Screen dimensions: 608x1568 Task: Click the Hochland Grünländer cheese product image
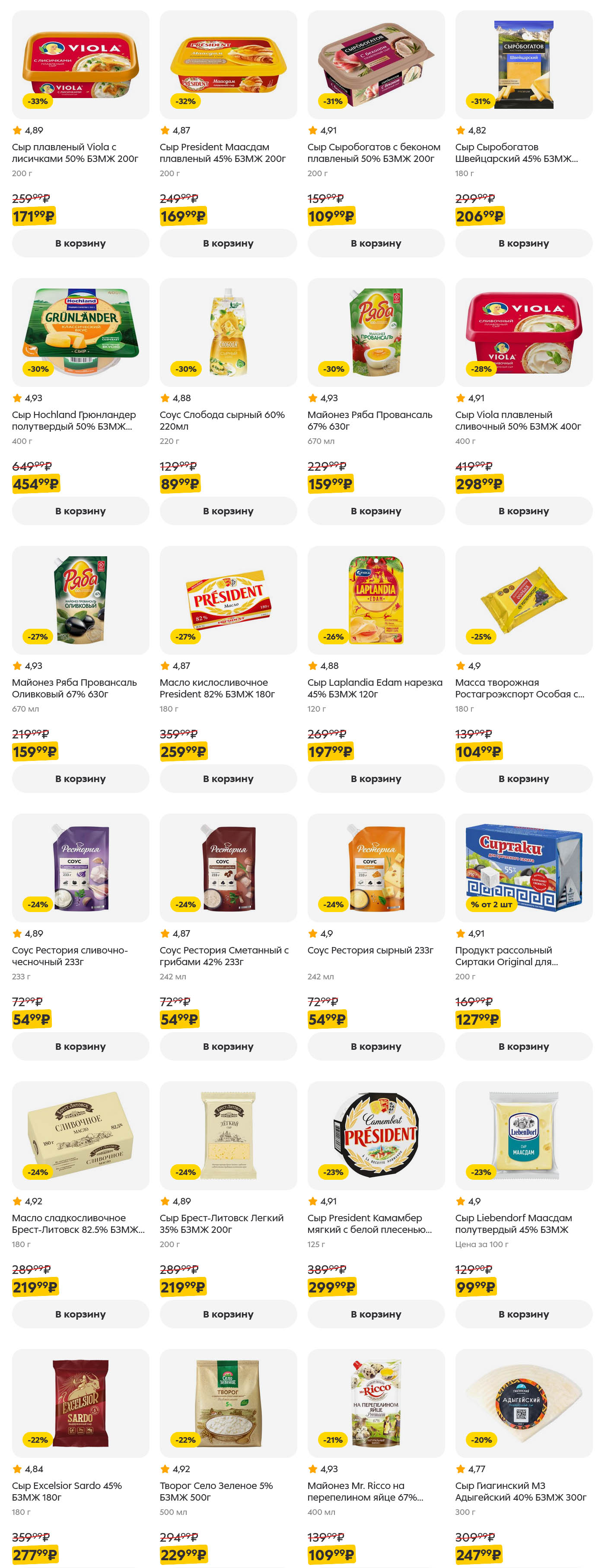point(80,332)
